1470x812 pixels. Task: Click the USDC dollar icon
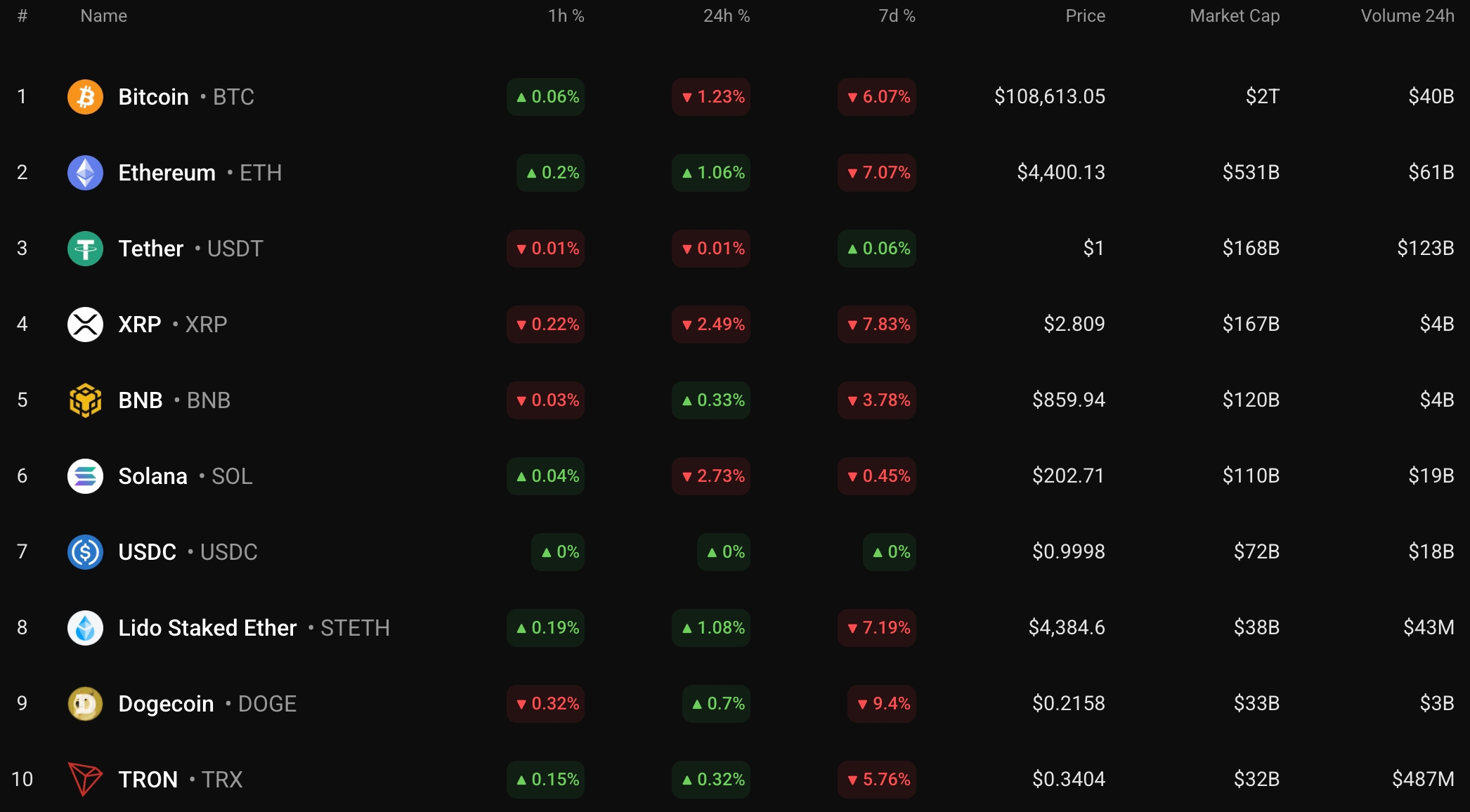85,552
